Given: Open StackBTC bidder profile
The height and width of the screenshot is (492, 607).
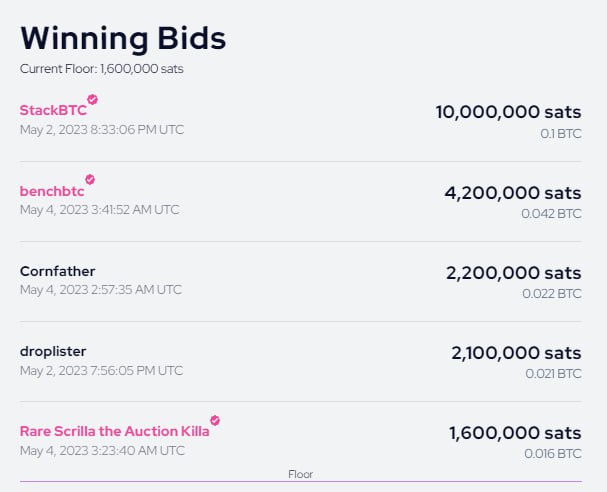Looking at the screenshot, I should pos(53,110).
